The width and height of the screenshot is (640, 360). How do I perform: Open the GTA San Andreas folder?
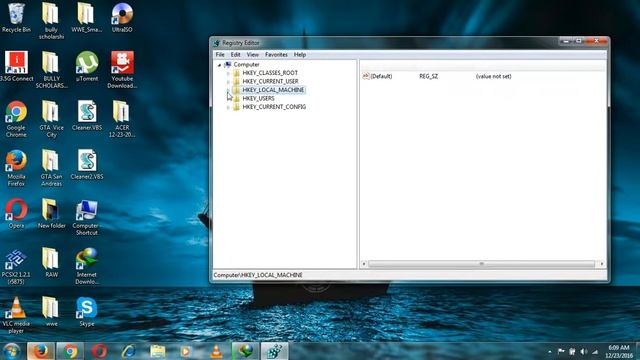(x=51, y=168)
